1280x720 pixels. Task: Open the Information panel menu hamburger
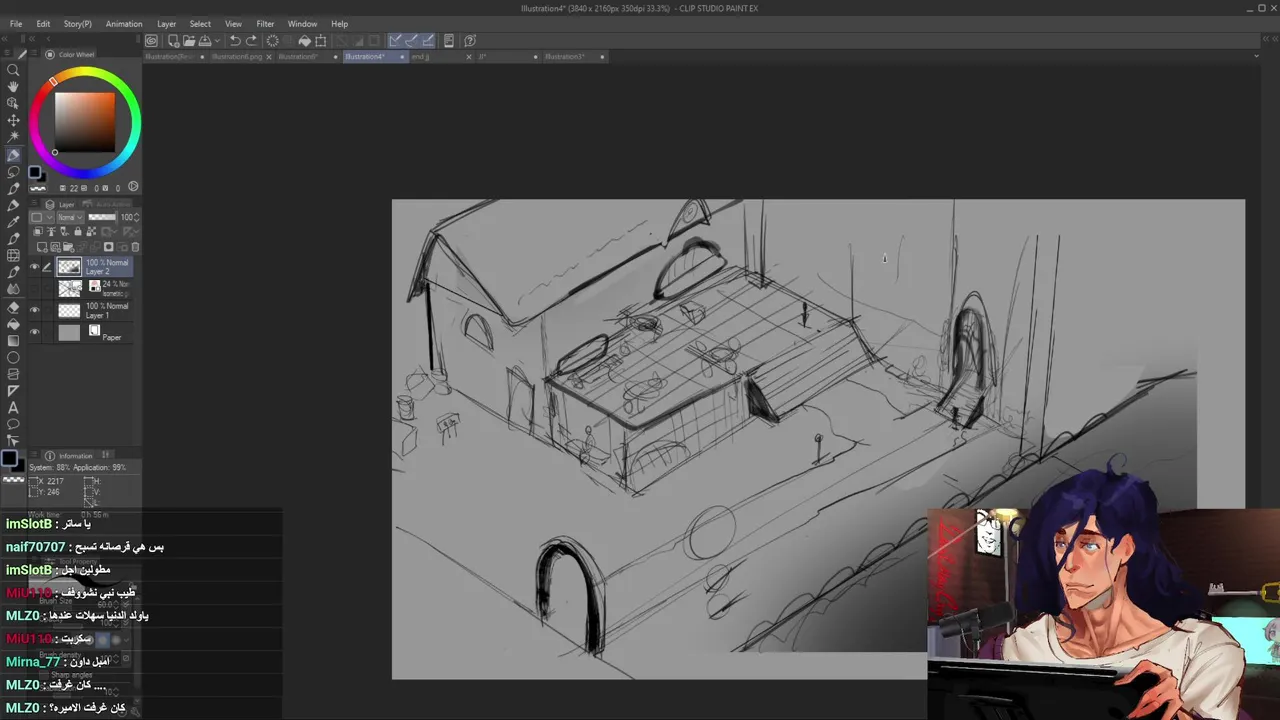coord(35,456)
